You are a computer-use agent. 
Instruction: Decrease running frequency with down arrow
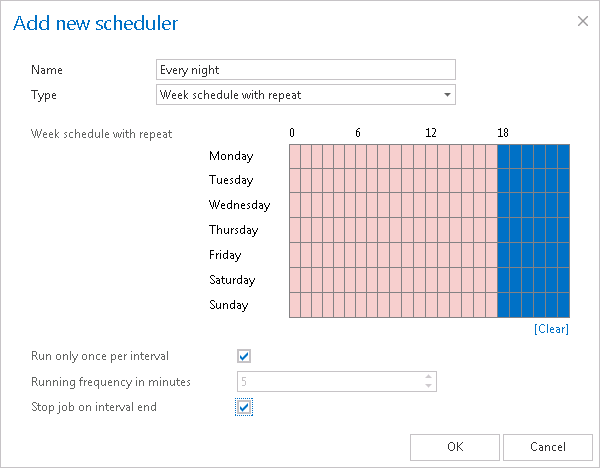(429, 386)
